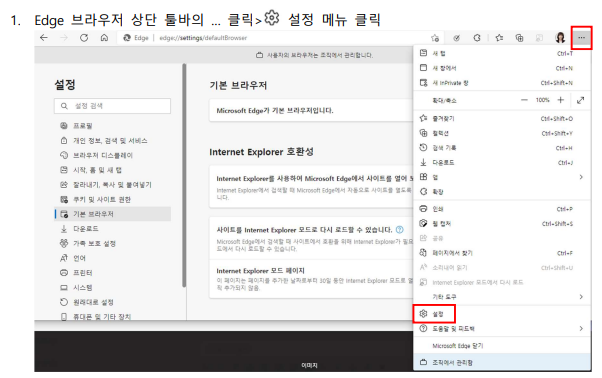Select 컬렉션 (Ctrl+Shift+Y) menu entry
602x378 pixels.
[502, 133]
